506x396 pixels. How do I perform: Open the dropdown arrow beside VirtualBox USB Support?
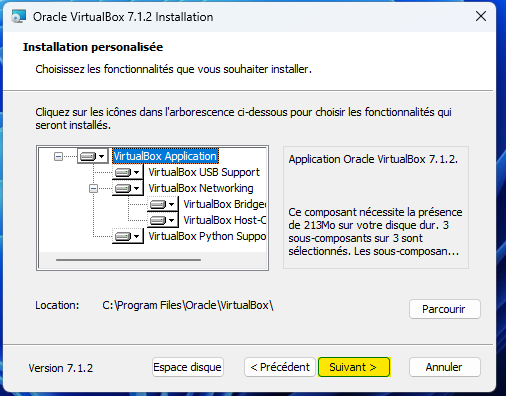point(136,172)
